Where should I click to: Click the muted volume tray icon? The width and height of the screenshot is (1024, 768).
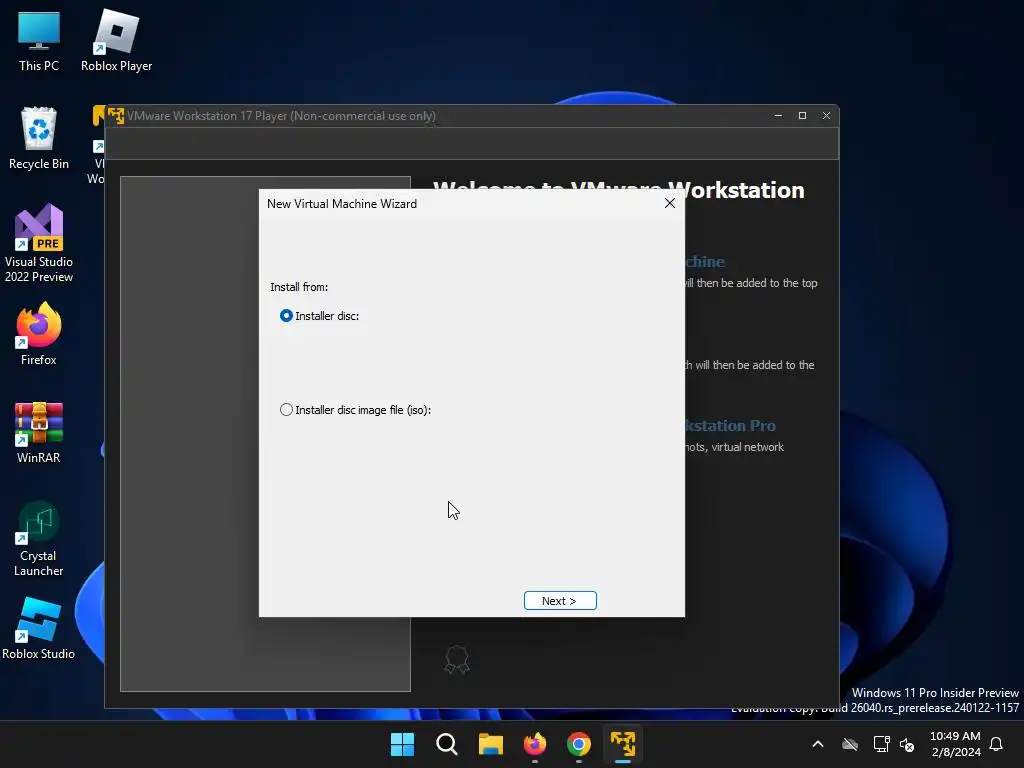tap(906, 744)
